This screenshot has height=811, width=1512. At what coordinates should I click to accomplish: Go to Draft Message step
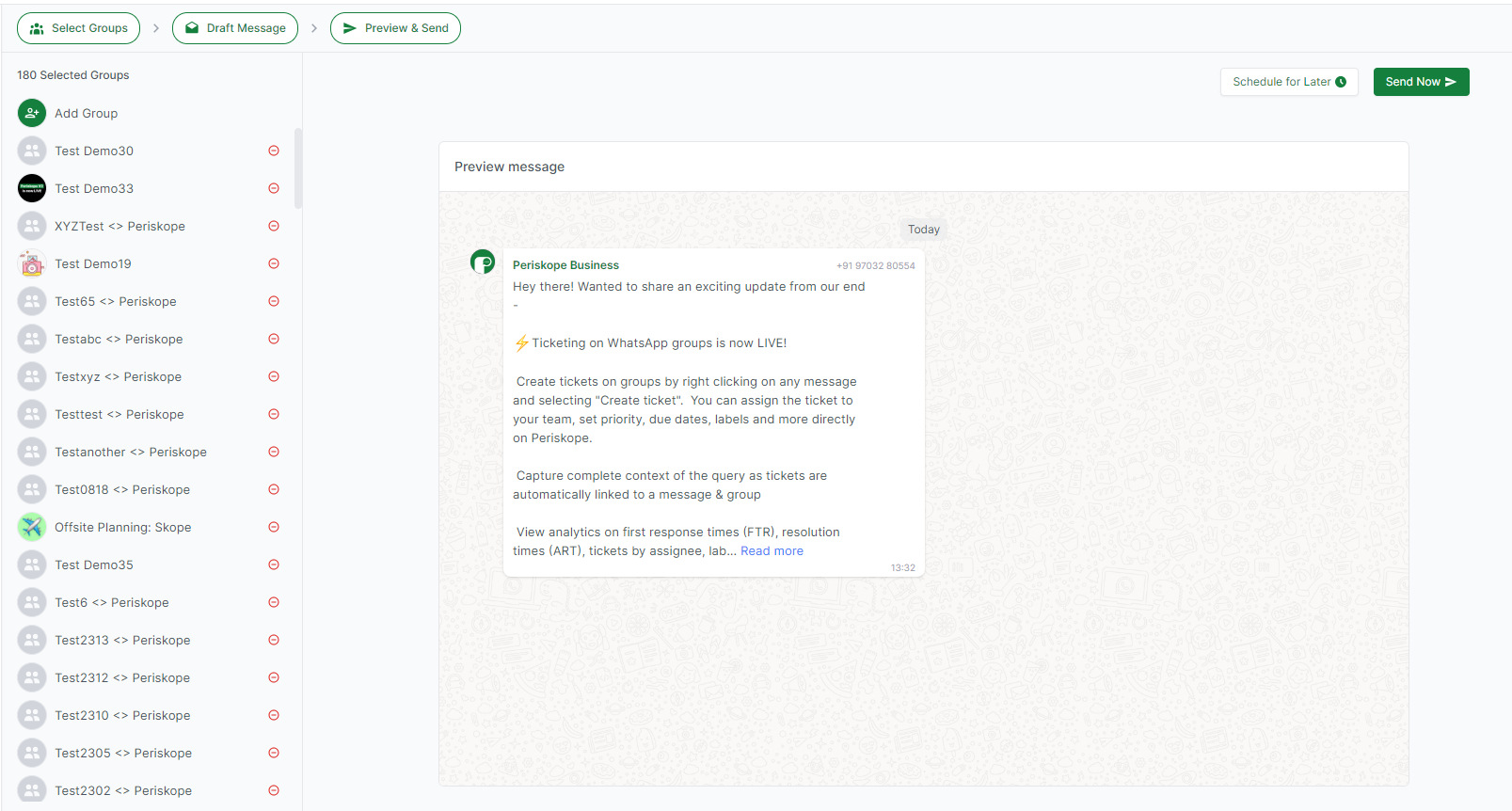point(235,28)
